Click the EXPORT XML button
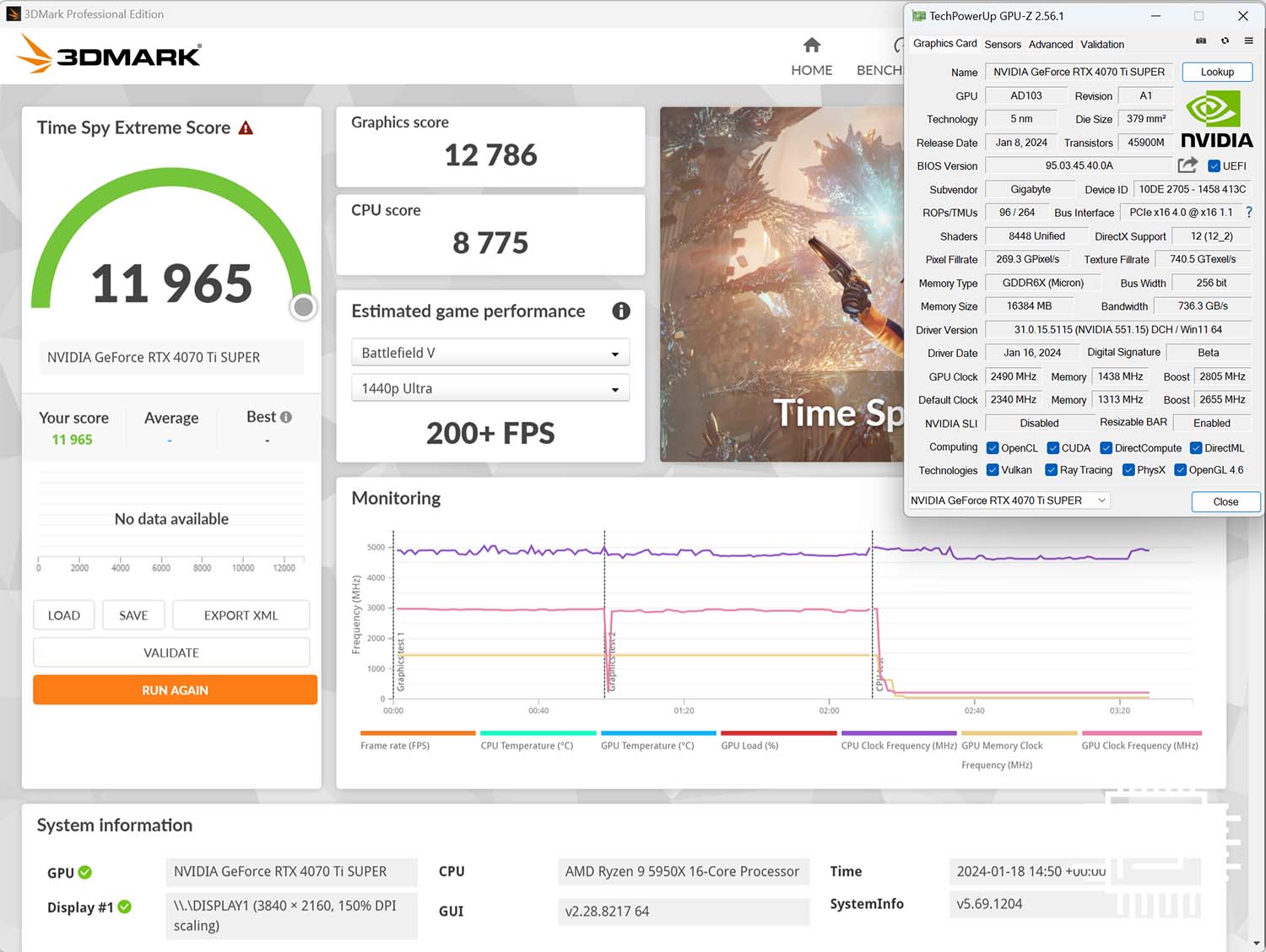 tap(241, 615)
